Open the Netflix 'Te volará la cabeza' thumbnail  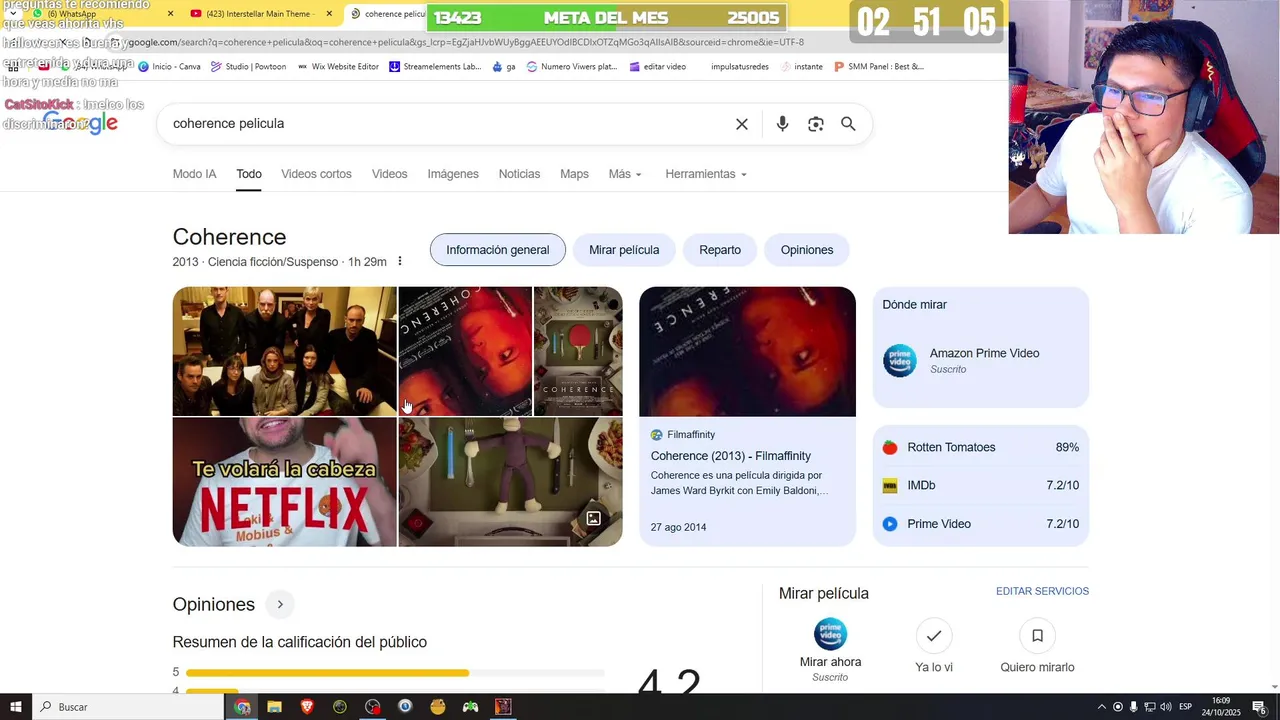(x=284, y=482)
